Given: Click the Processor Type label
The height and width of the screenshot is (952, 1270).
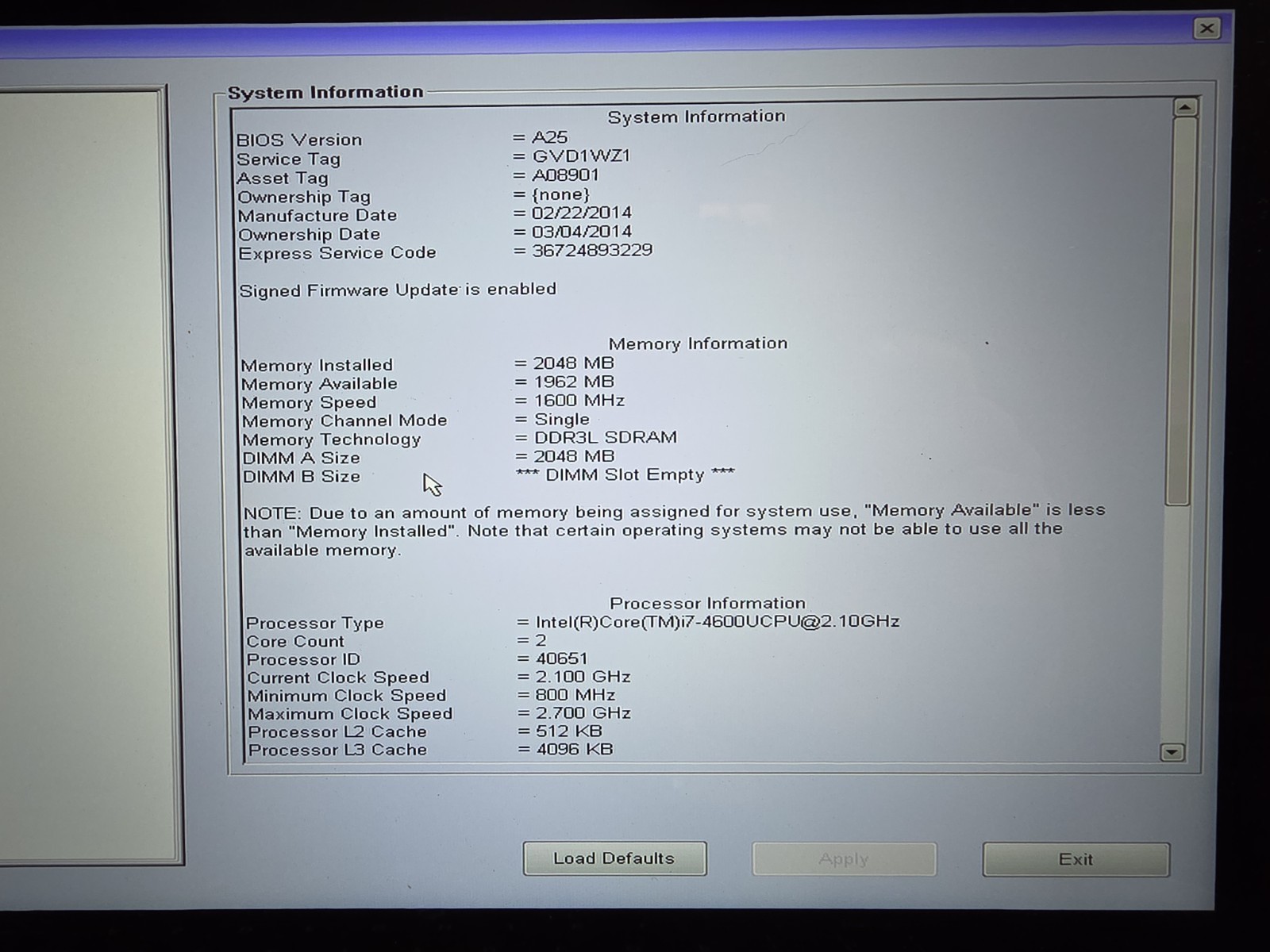Looking at the screenshot, I should point(314,623).
